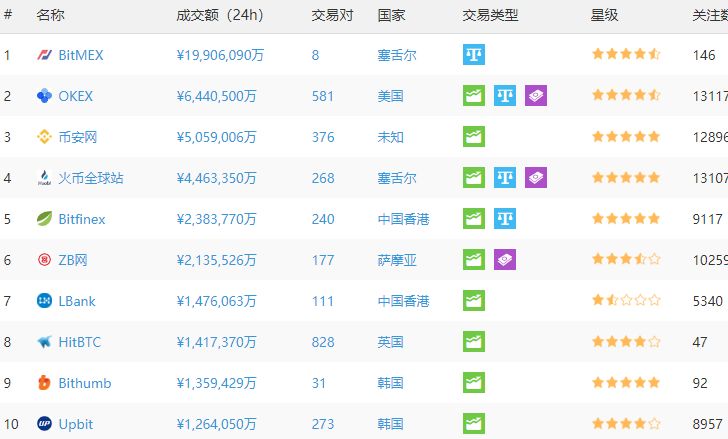Click BitMEX's blue futures scale icon
Viewport: 728px width, 439px height.
[474, 55]
